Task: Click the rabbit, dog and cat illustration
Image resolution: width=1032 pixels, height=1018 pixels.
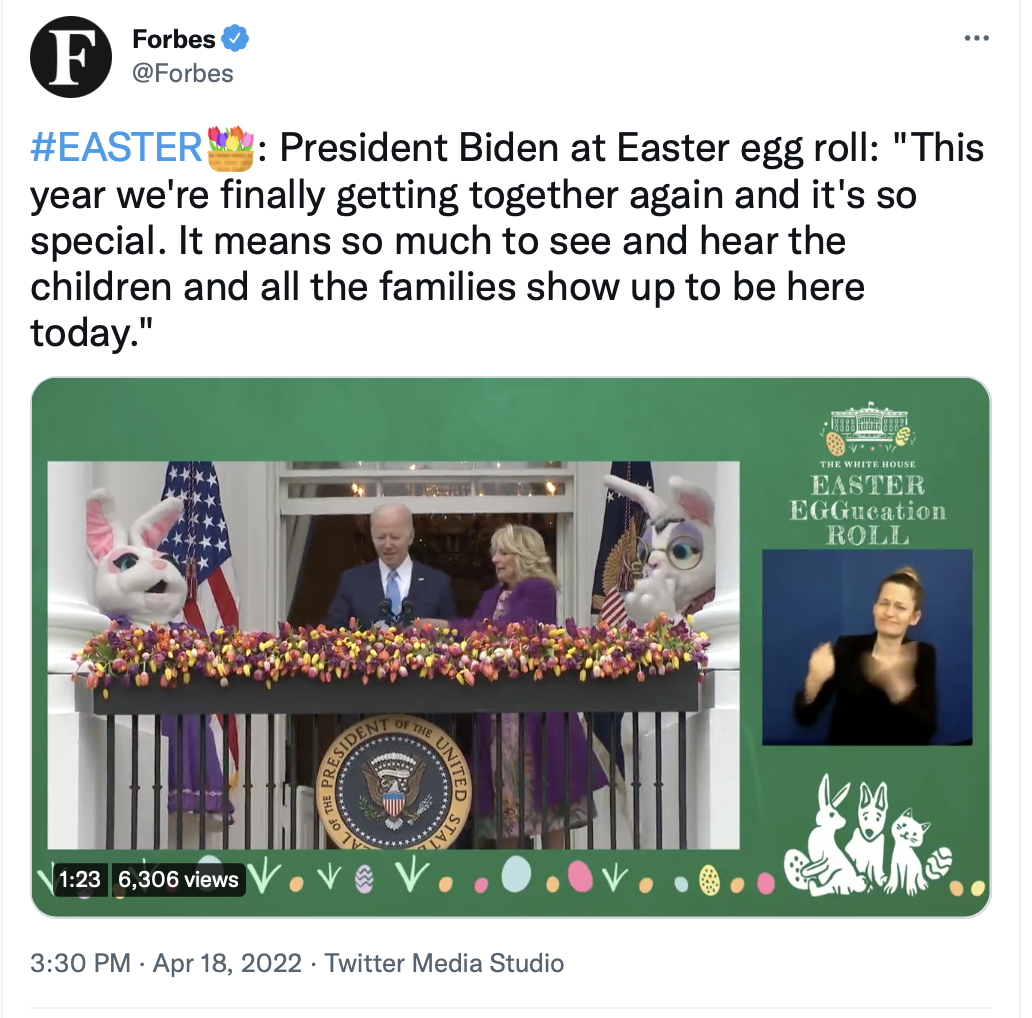Action: point(867,834)
